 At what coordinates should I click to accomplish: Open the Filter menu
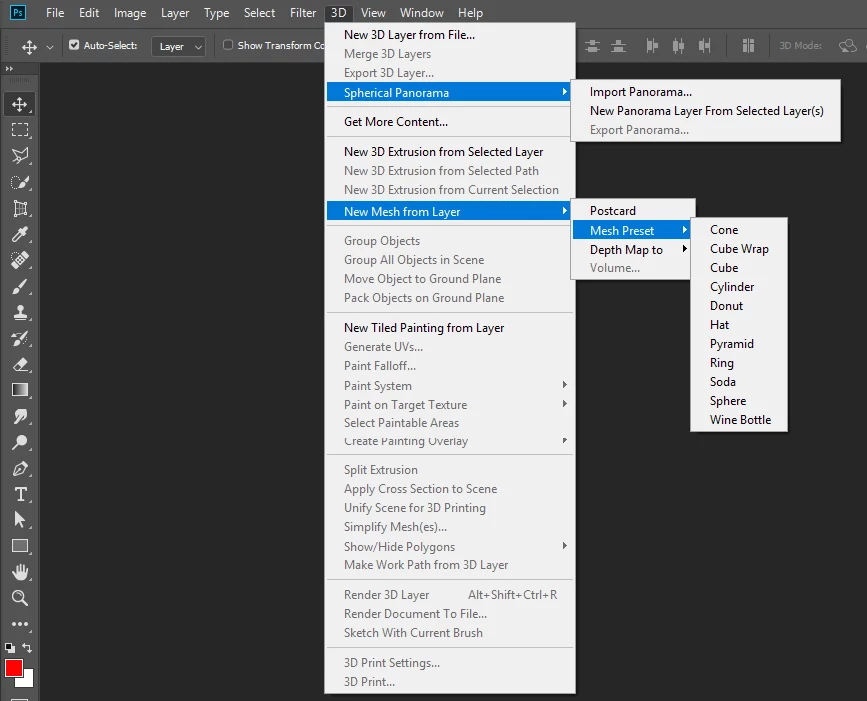[x=303, y=13]
